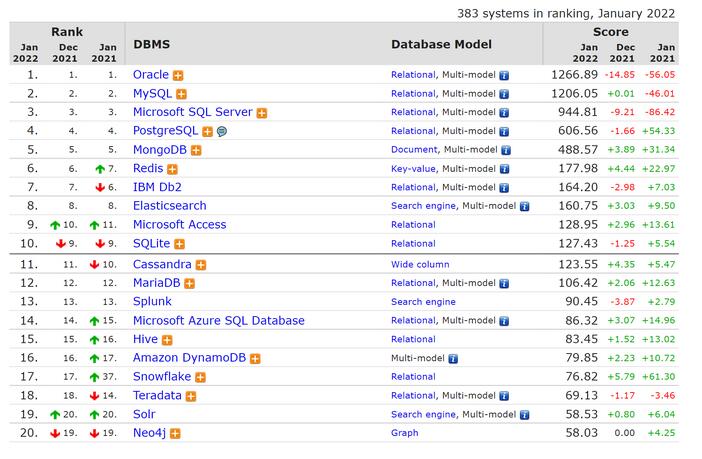The width and height of the screenshot is (702, 459).
Task: Click the info icon after MongoDB's Document, Multi-model
Action: [x=506, y=150]
